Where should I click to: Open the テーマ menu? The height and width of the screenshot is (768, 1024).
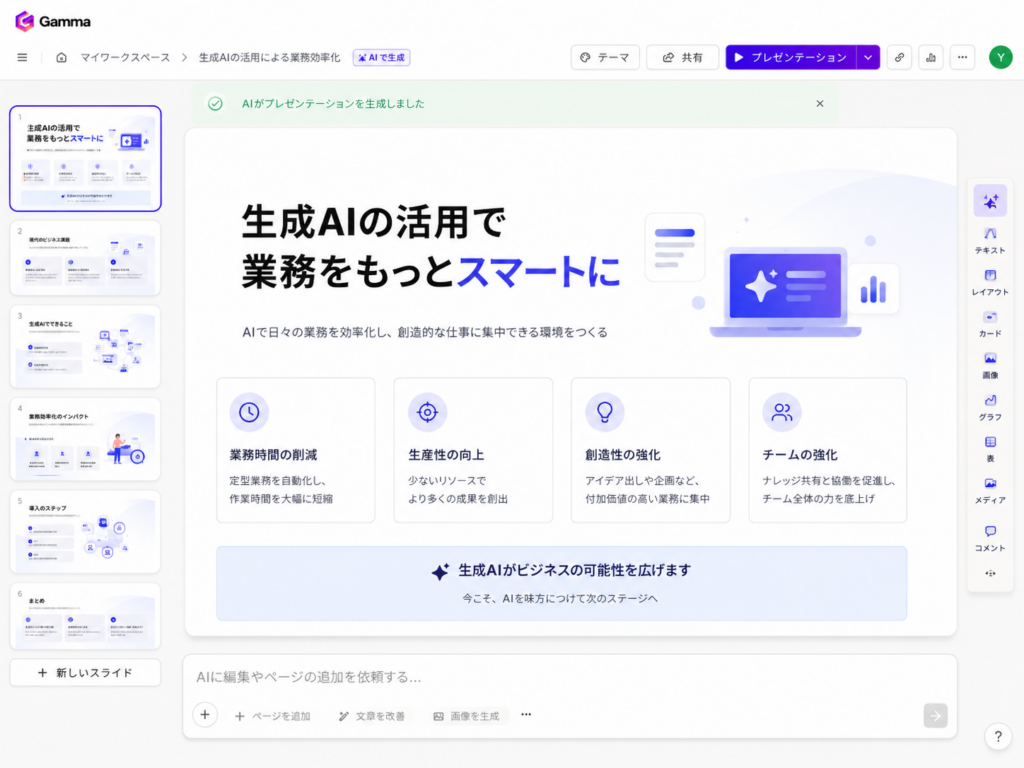point(605,57)
